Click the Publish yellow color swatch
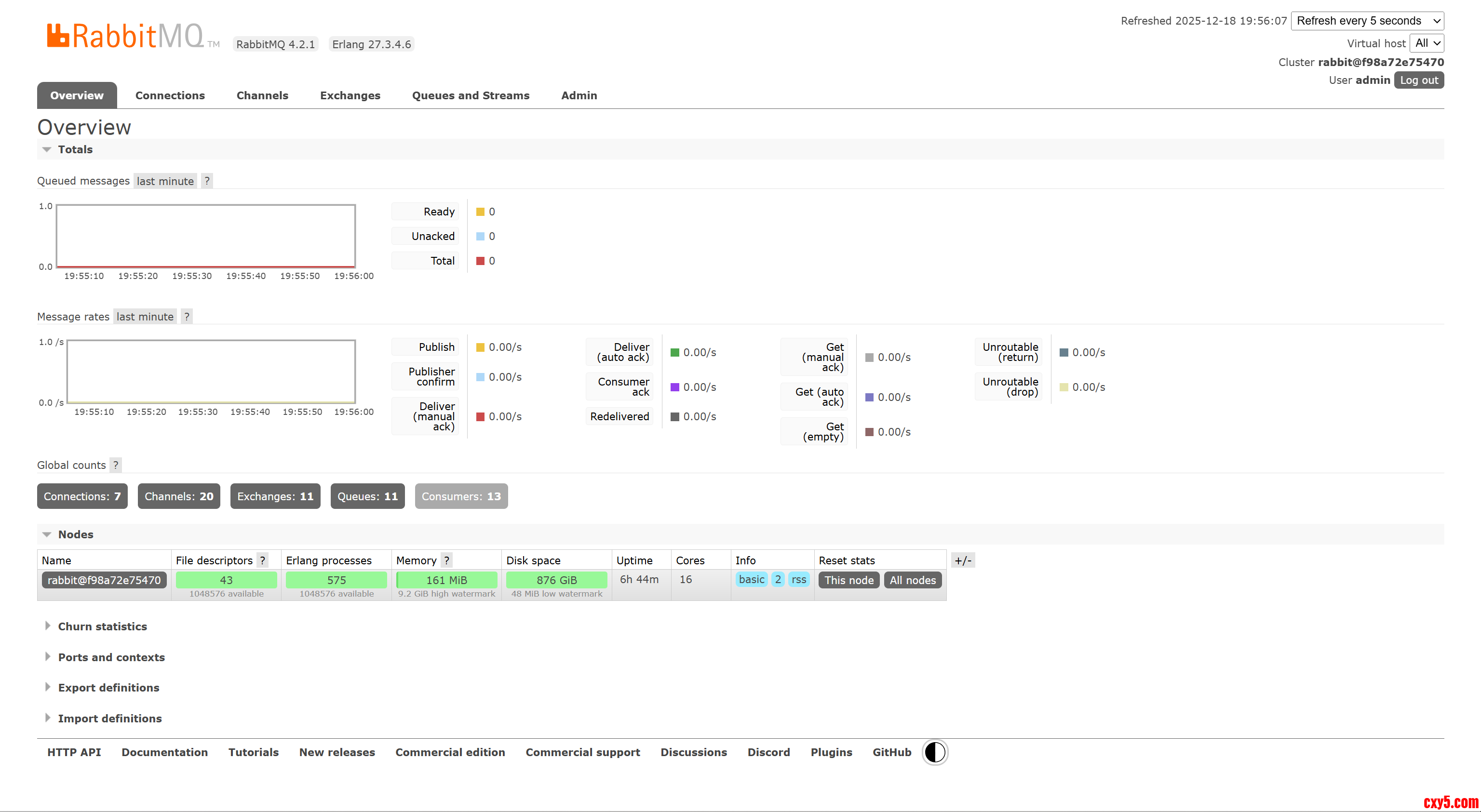 click(x=480, y=347)
